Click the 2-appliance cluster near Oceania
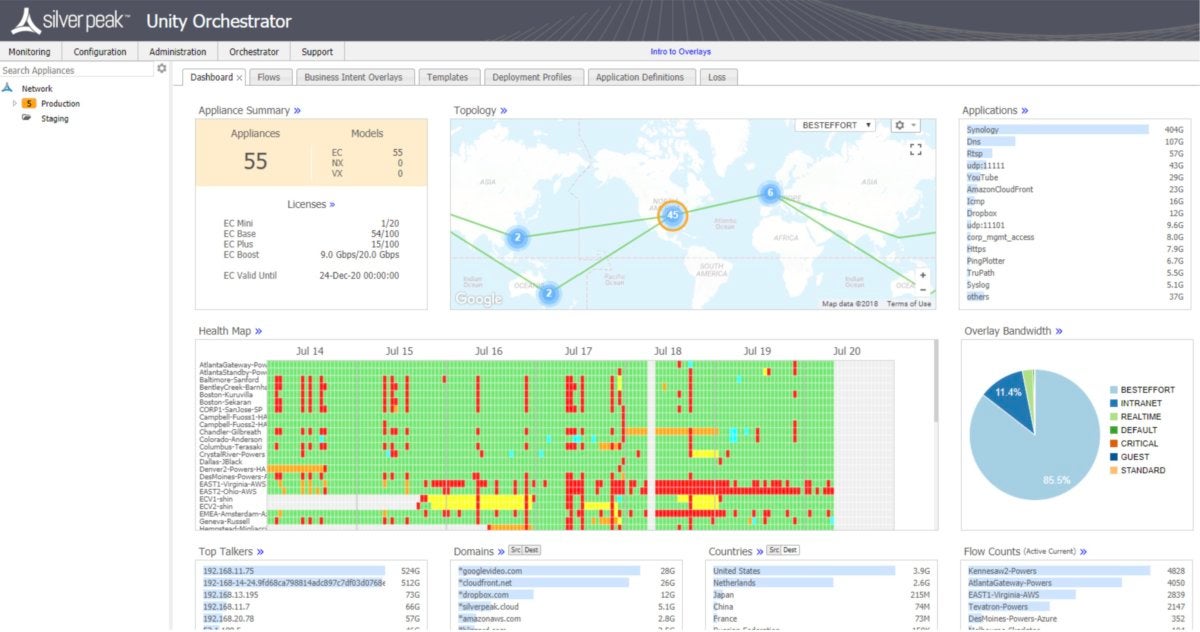 pyautogui.click(x=549, y=294)
